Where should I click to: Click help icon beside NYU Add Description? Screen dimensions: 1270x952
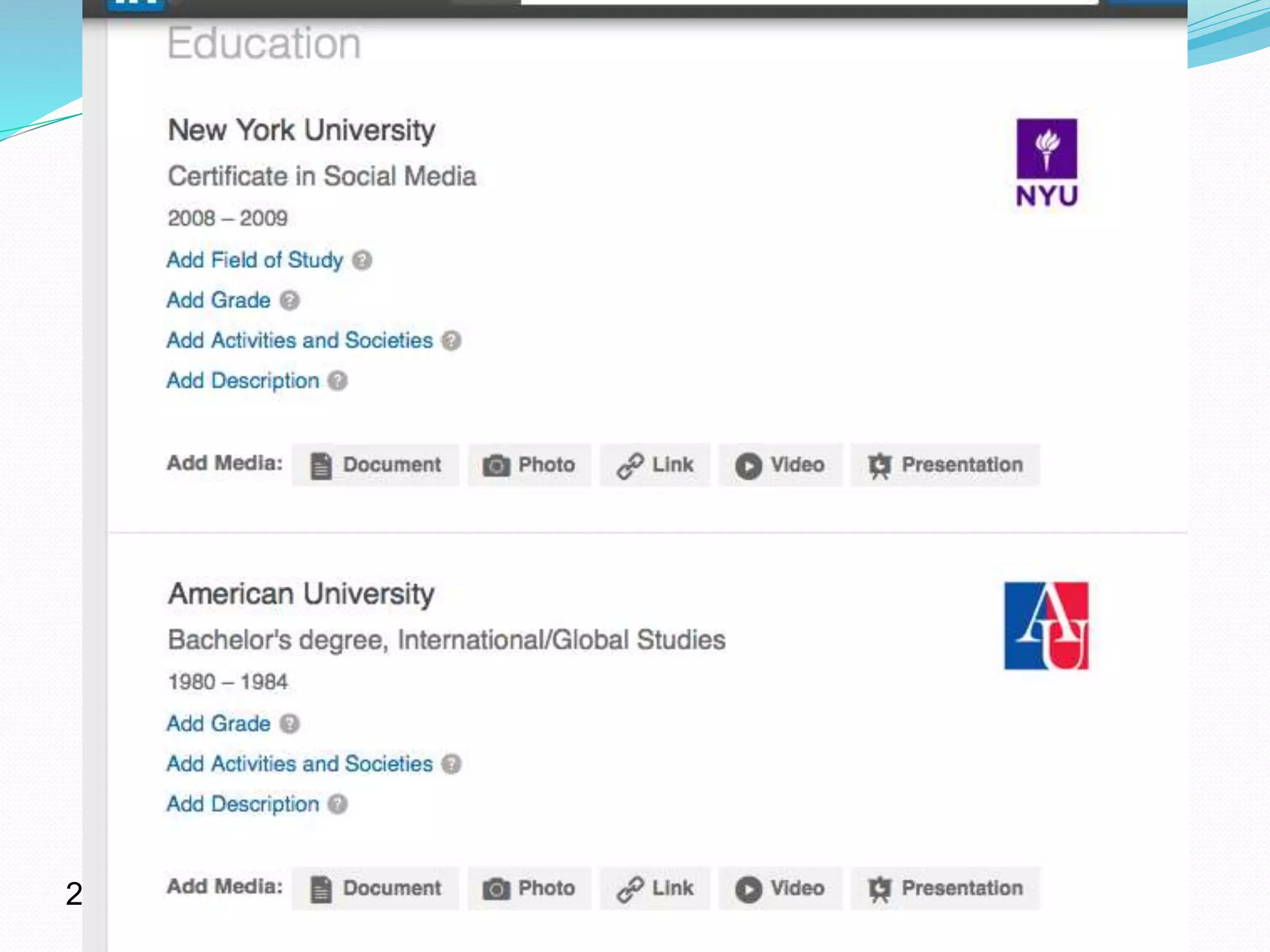click(x=338, y=381)
